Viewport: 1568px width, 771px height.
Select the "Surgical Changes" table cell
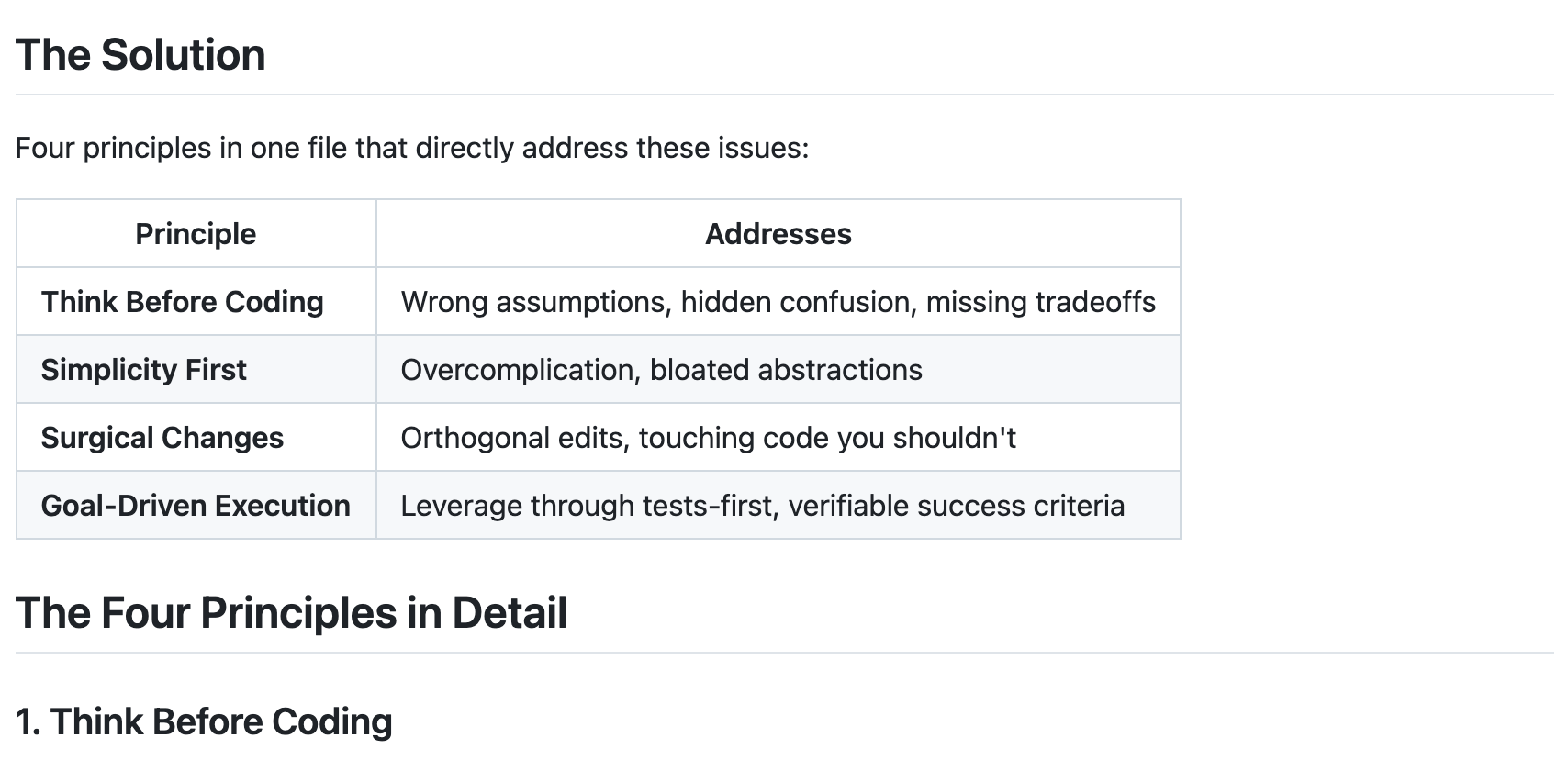[x=196, y=438]
